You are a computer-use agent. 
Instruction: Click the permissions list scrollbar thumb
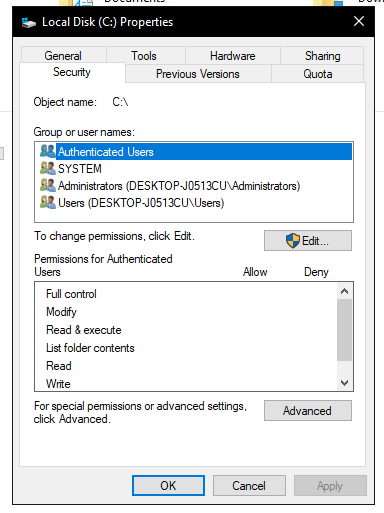pos(344,330)
